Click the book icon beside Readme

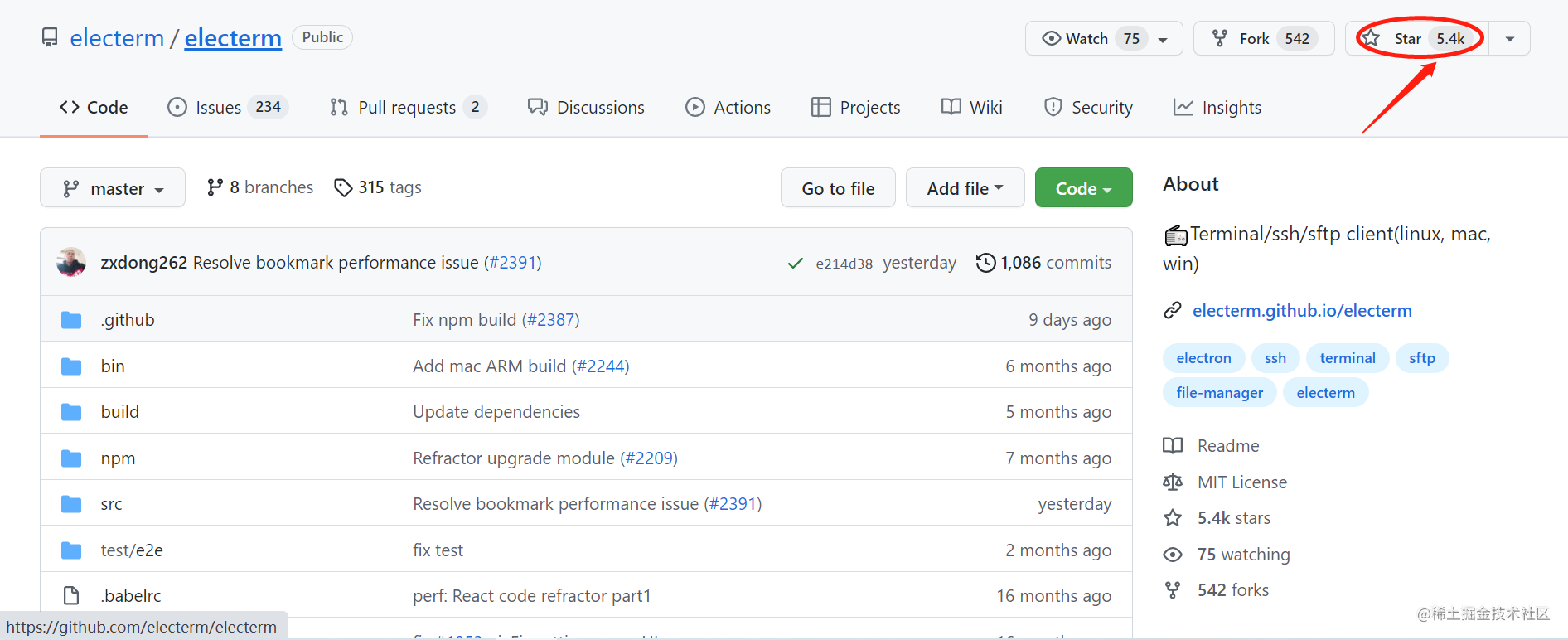point(1173,446)
